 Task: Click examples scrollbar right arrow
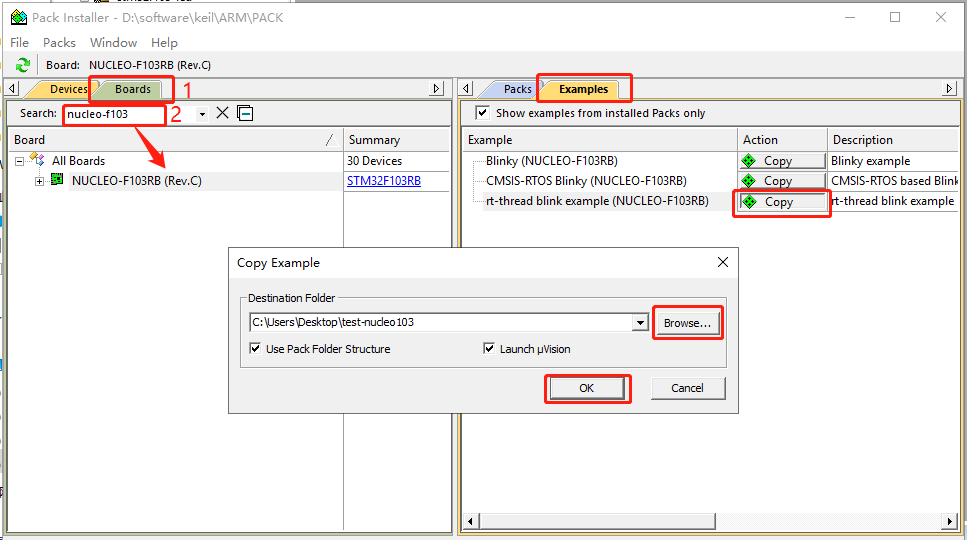[950, 522]
